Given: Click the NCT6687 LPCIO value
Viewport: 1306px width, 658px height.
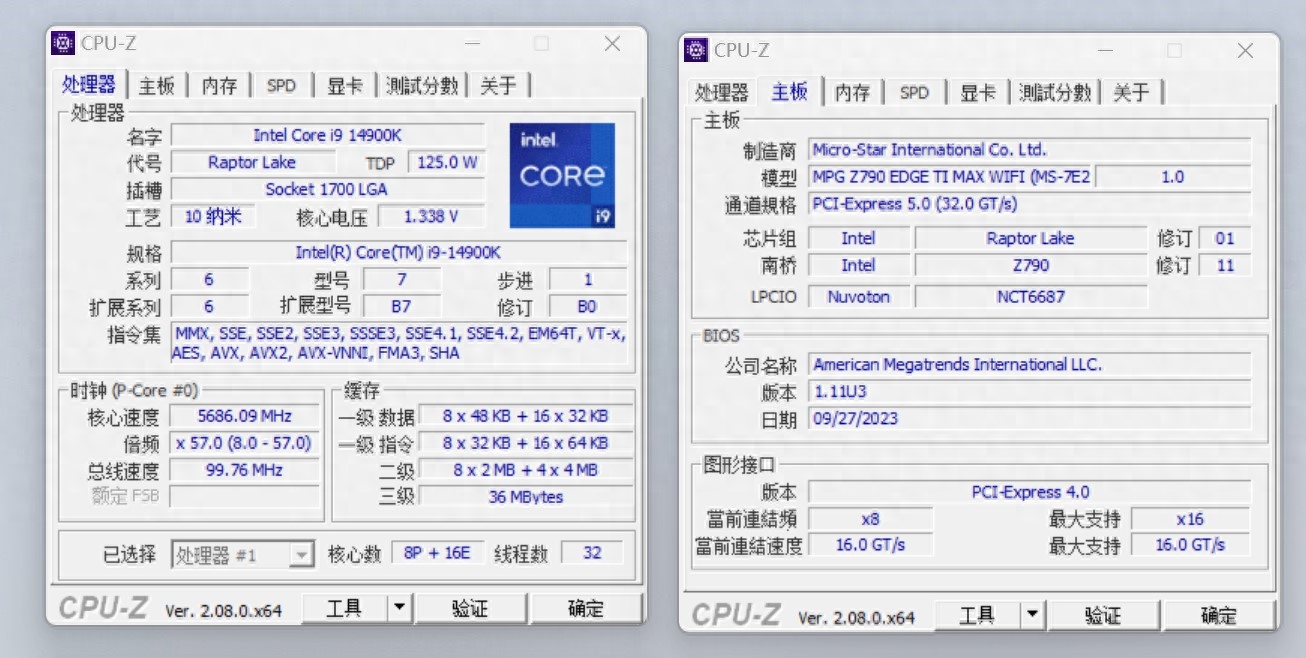Looking at the screenshot, I should tap(1030, 296).
